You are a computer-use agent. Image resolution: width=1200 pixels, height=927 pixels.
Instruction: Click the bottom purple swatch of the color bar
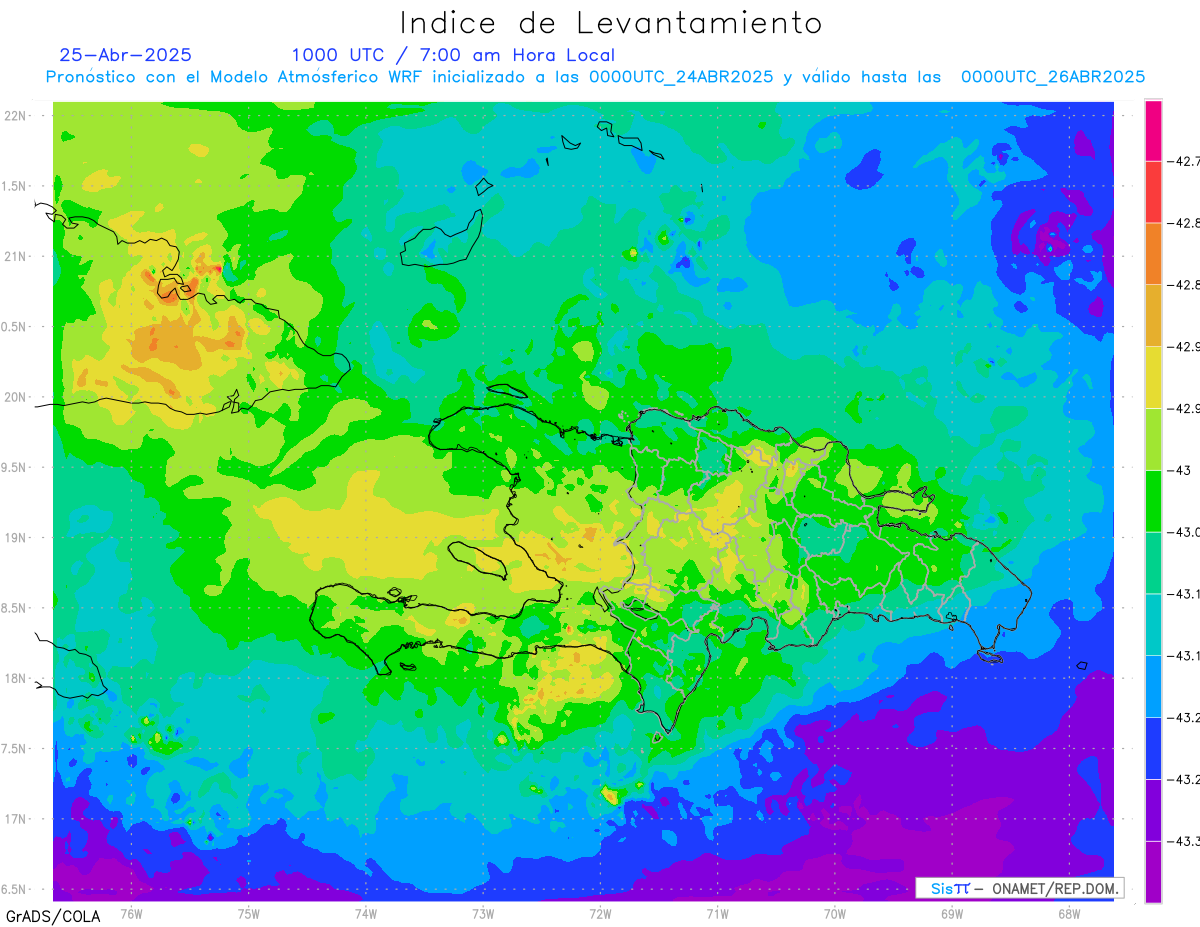[x=1153, y=871]
